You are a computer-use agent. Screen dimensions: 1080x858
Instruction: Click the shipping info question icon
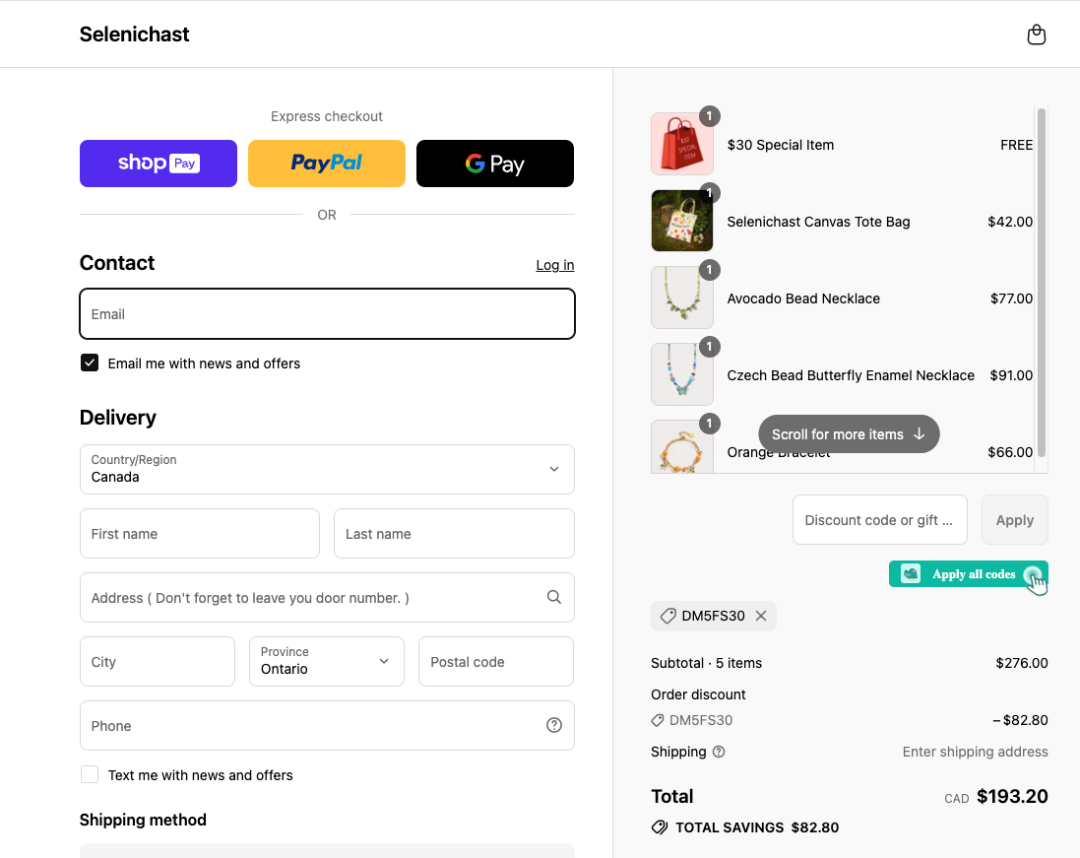click(x=718, y=752)
